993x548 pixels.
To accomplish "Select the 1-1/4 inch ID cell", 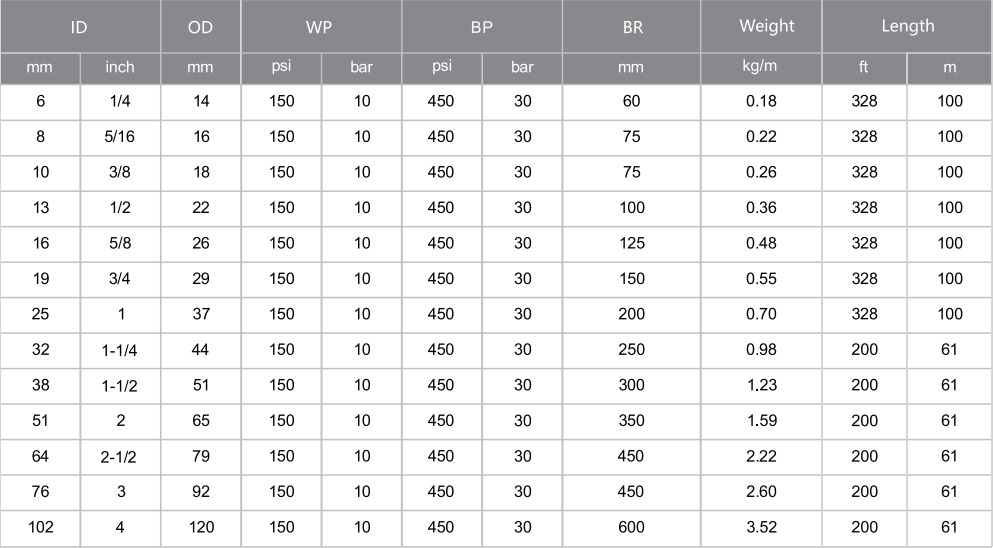I will [120, 350].
